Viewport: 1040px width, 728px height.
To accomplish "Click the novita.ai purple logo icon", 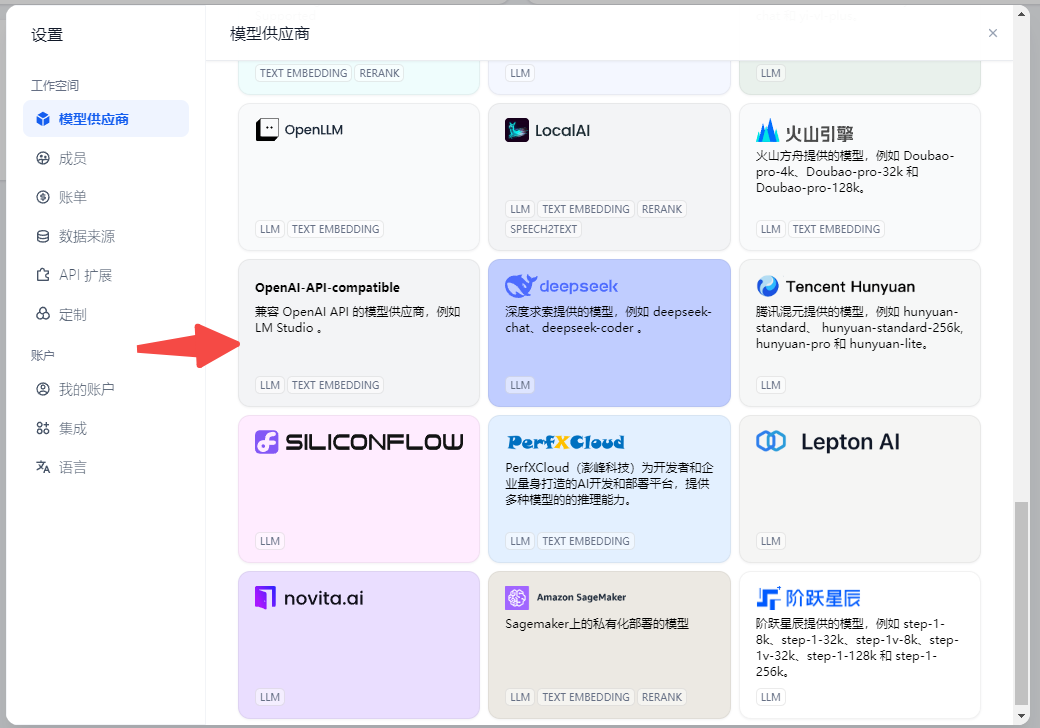I will coord(265,597).
